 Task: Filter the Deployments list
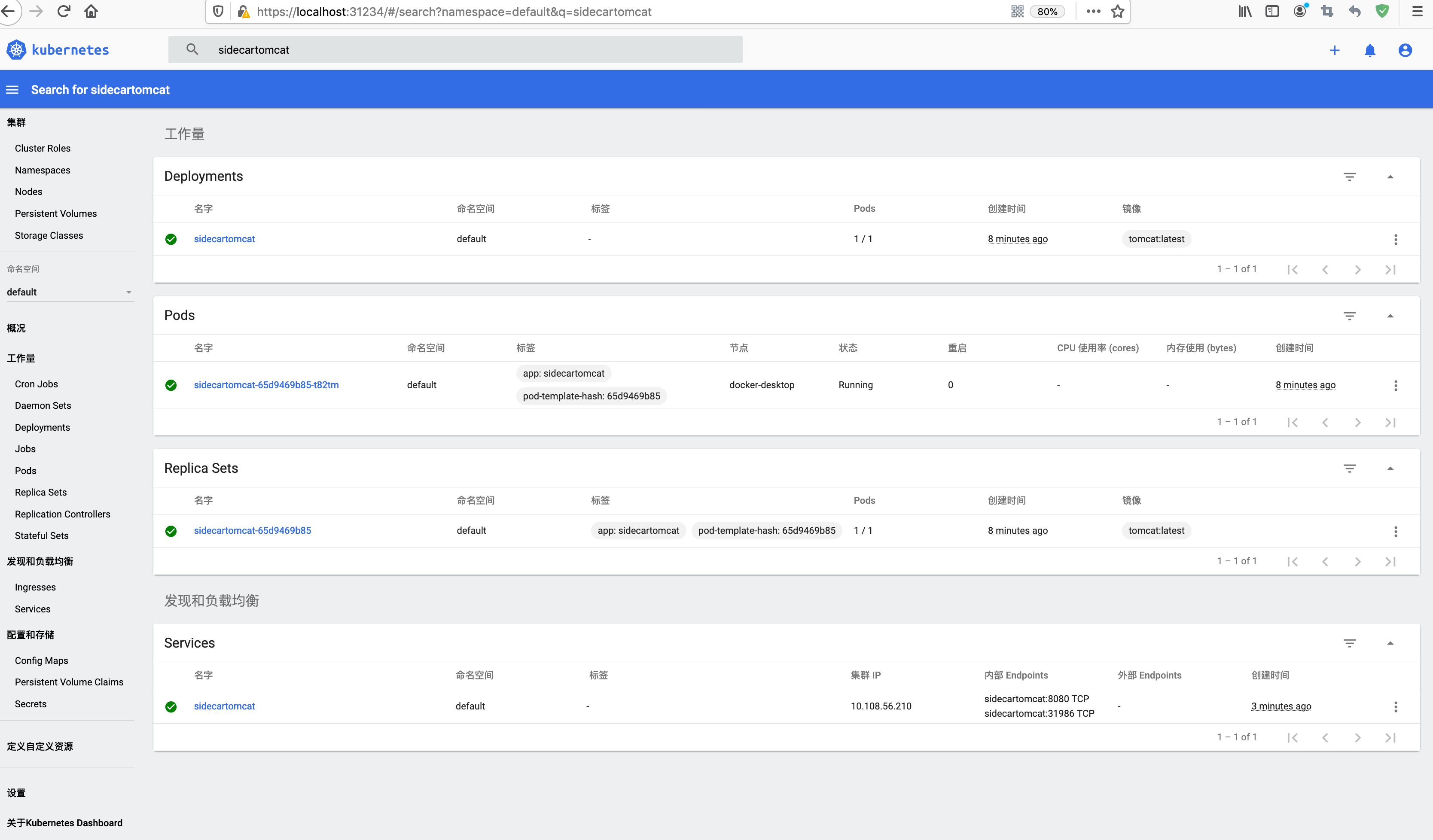(x=1351, y=176)
